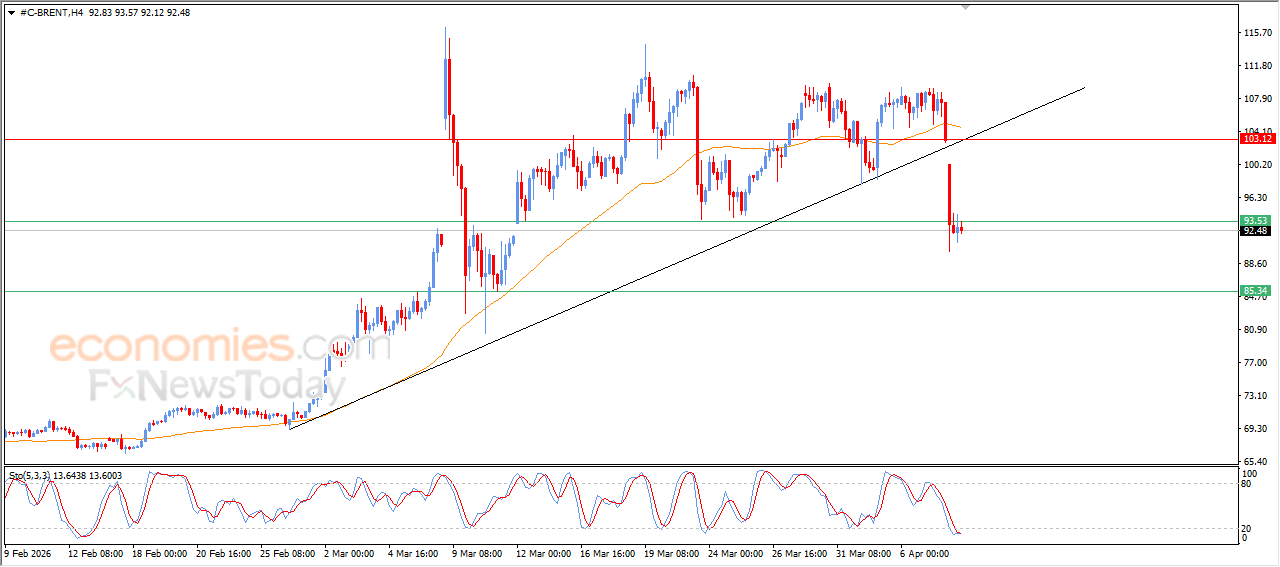
Task: Click the green 93.53 price label
Action: (x=1255, y=220)
